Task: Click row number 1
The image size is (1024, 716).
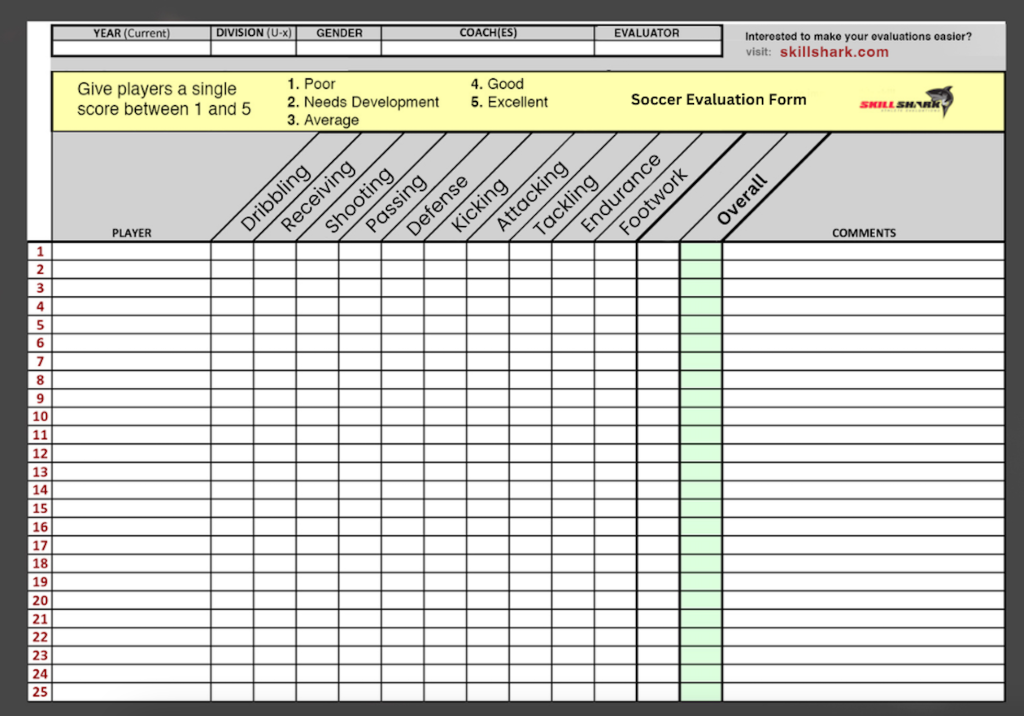Action: click(x=40, y=252)
